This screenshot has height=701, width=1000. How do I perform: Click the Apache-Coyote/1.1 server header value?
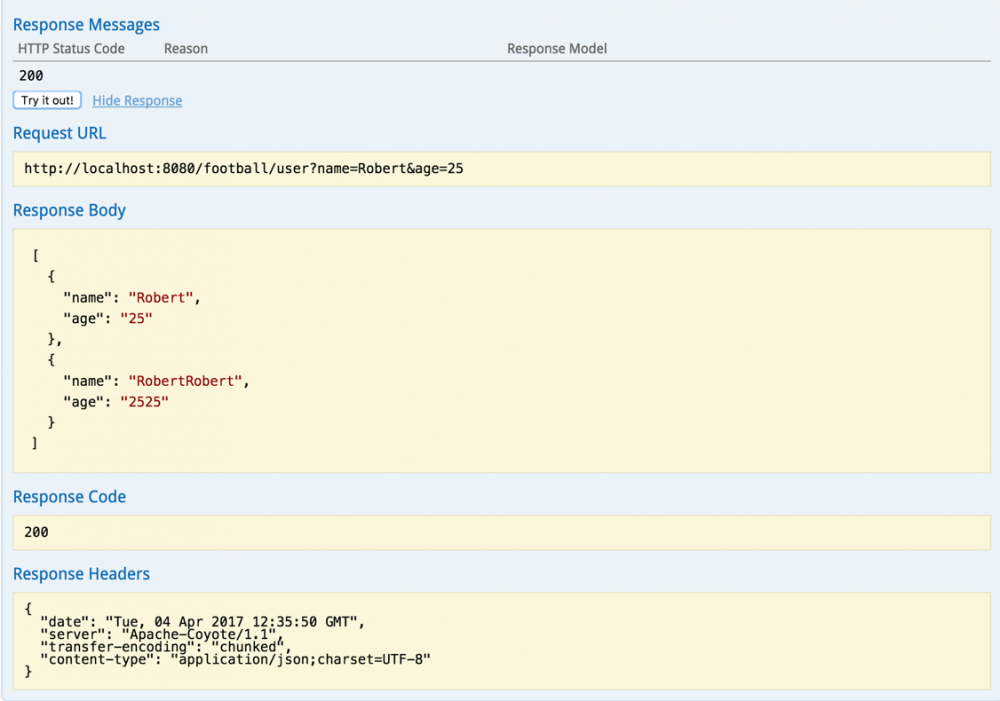pos(198,634)
